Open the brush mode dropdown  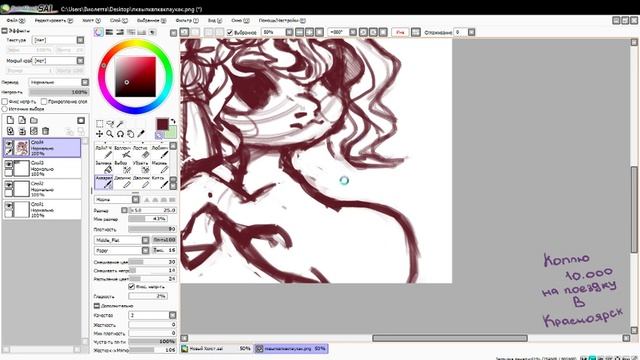coord(136,200)
